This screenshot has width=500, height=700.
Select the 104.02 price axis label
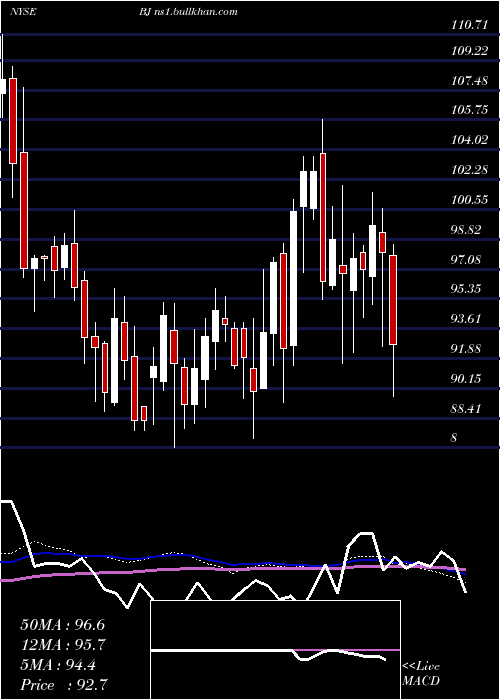(469, 140)
